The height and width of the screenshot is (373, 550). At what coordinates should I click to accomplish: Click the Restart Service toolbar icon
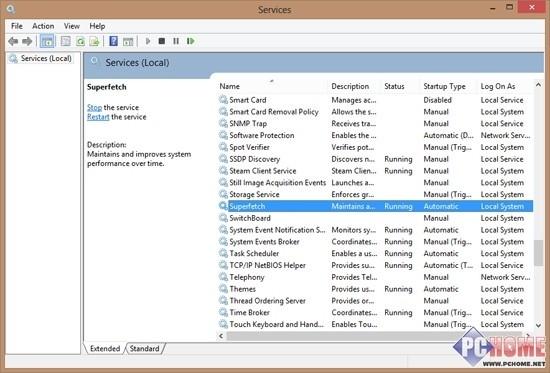point(190,41)
